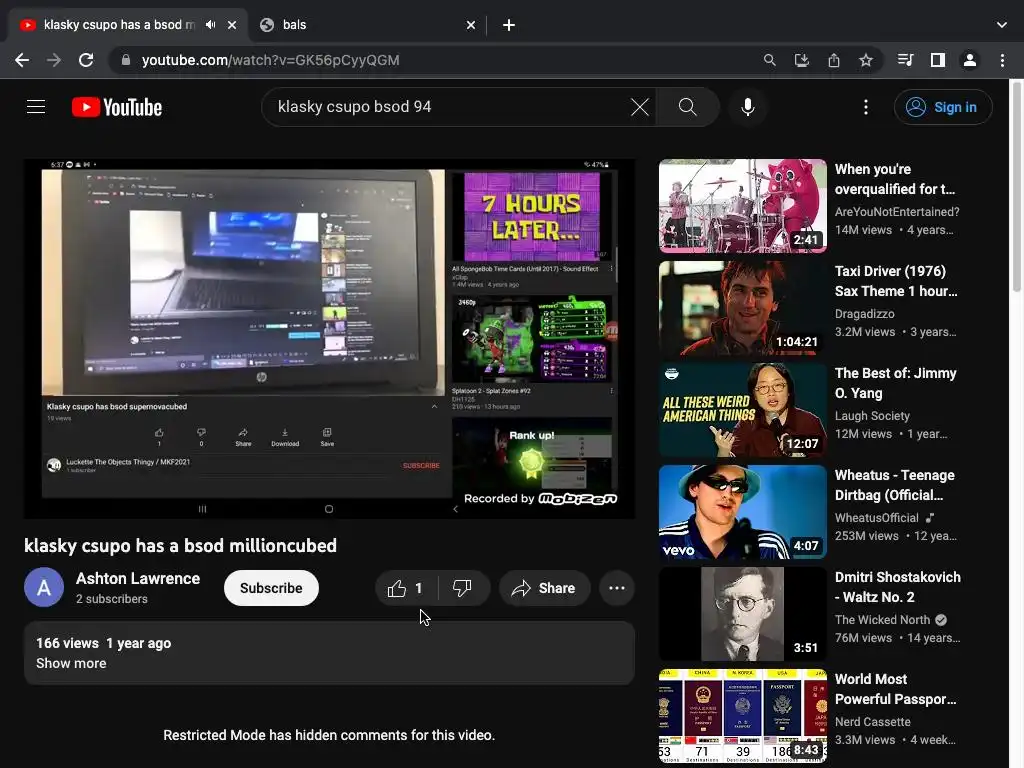This screenshot has height=768, width=1024.
Task: Mute the YouTube tab audio icon
Action: tap(210, 25)
